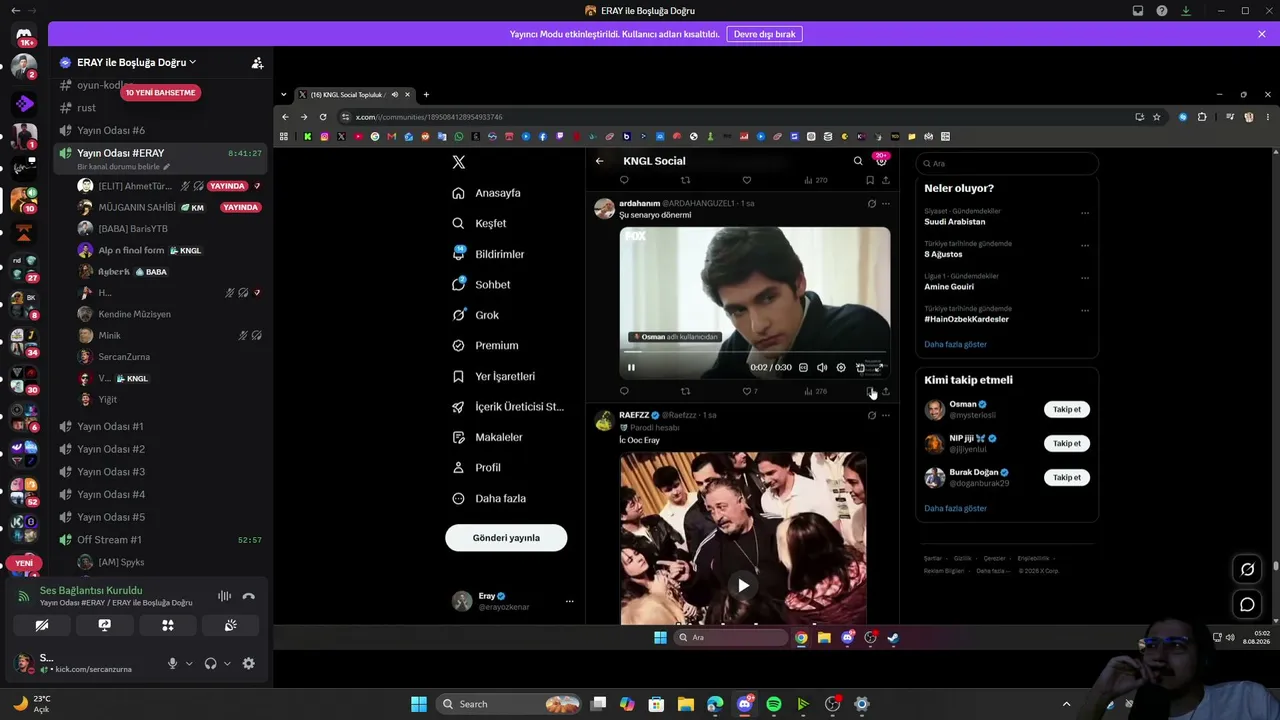Repost the ardahanım post
This screenshot has width=1280, height=720.
pos(685,391)
